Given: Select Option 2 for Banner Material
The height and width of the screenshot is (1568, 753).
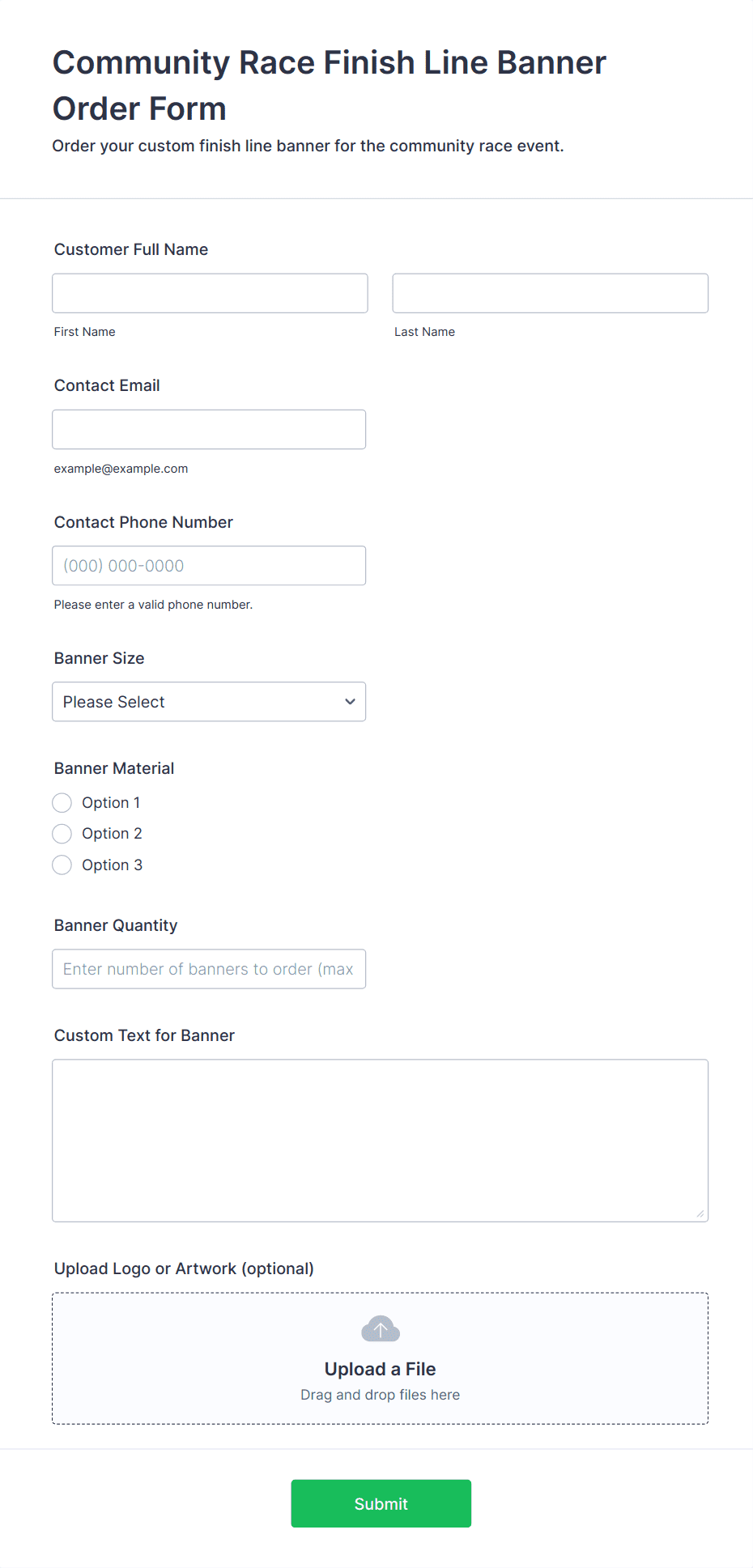Looking at the screenshot, I should tap(62, 833).
